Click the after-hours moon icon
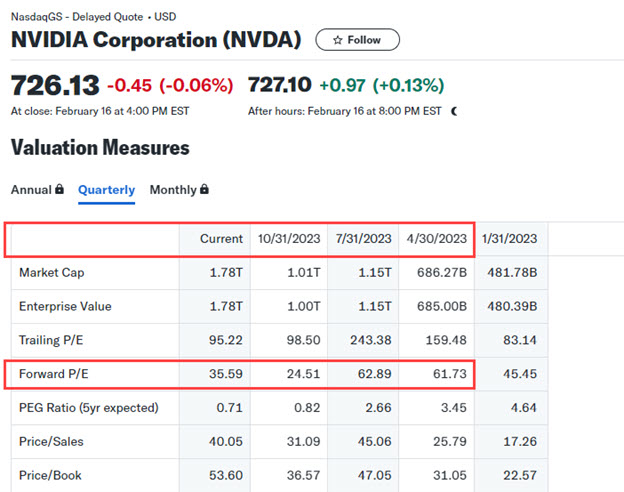Screen dimensions: 624x492 [454, 111]
